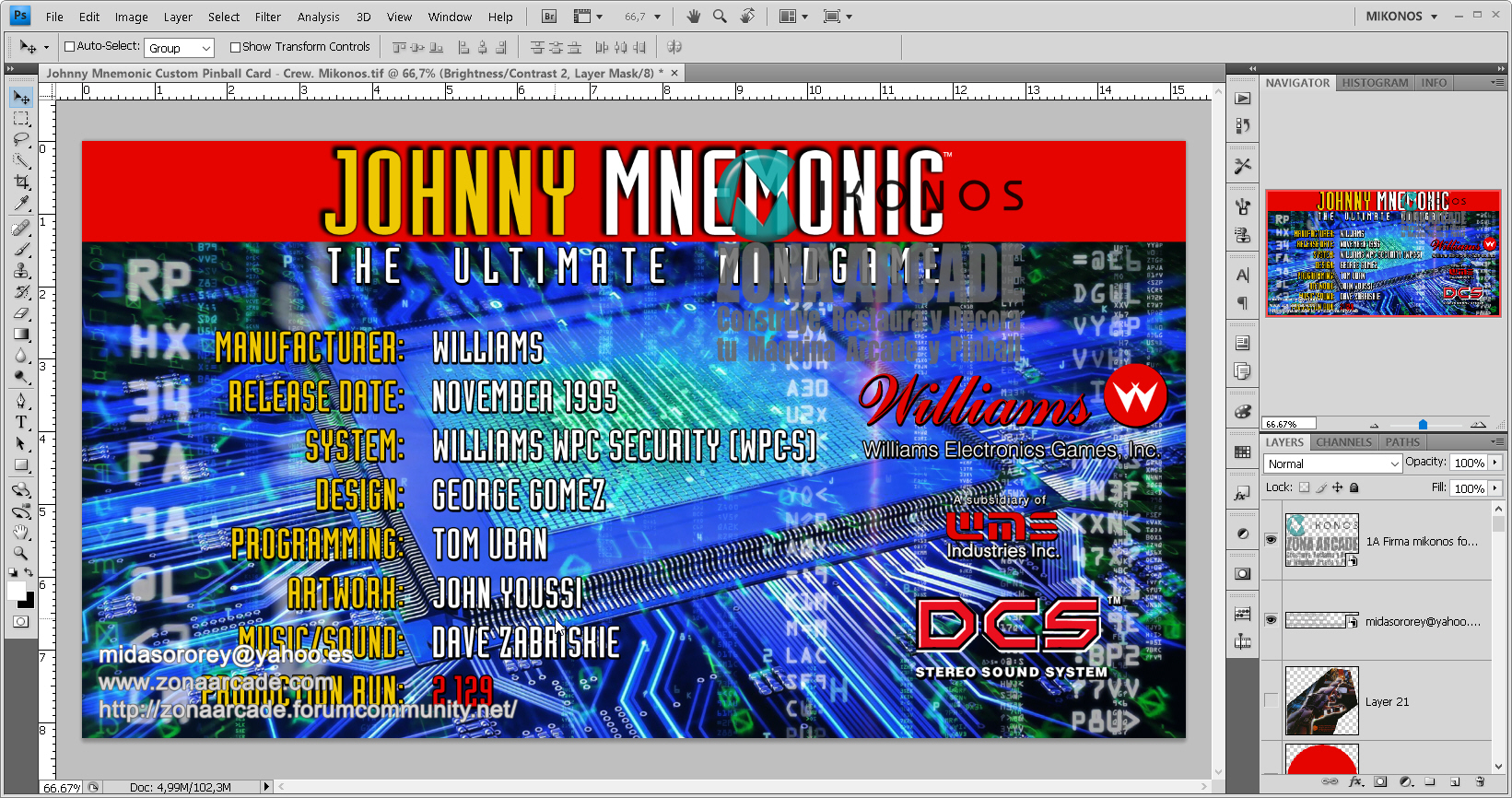This screenshot has height=798, width=1512.
Task: Click the Rotate View tool in the application bar
Action: 747,17
